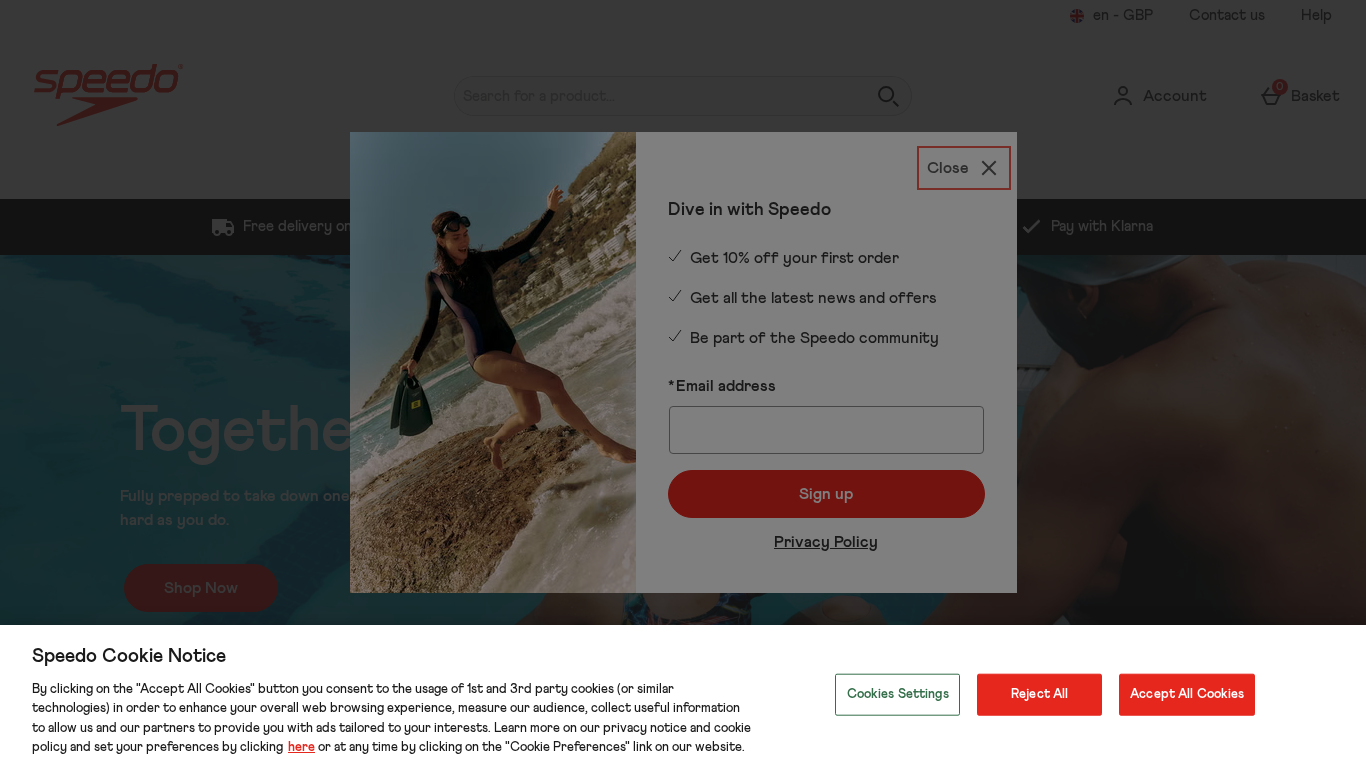The image size is (1366, 768).
Task: Click the search magnifier icon
Action: tap(888, 96)
